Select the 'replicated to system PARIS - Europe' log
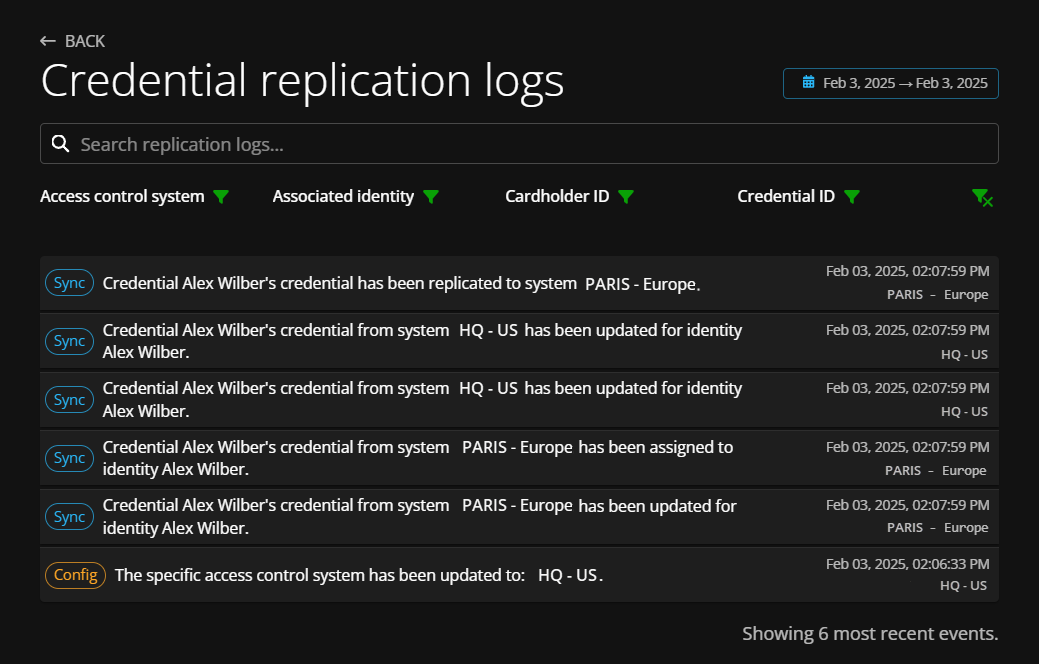This screenshot has height=664, width=1039. pyautogui.click(x=400, y=284)
